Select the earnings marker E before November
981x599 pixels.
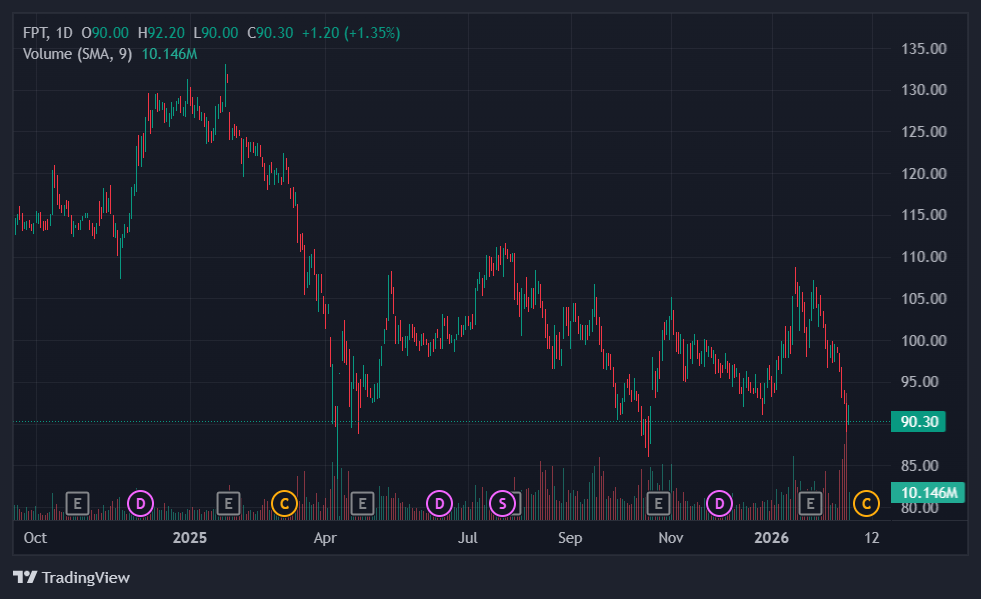[x=658, y=502]
